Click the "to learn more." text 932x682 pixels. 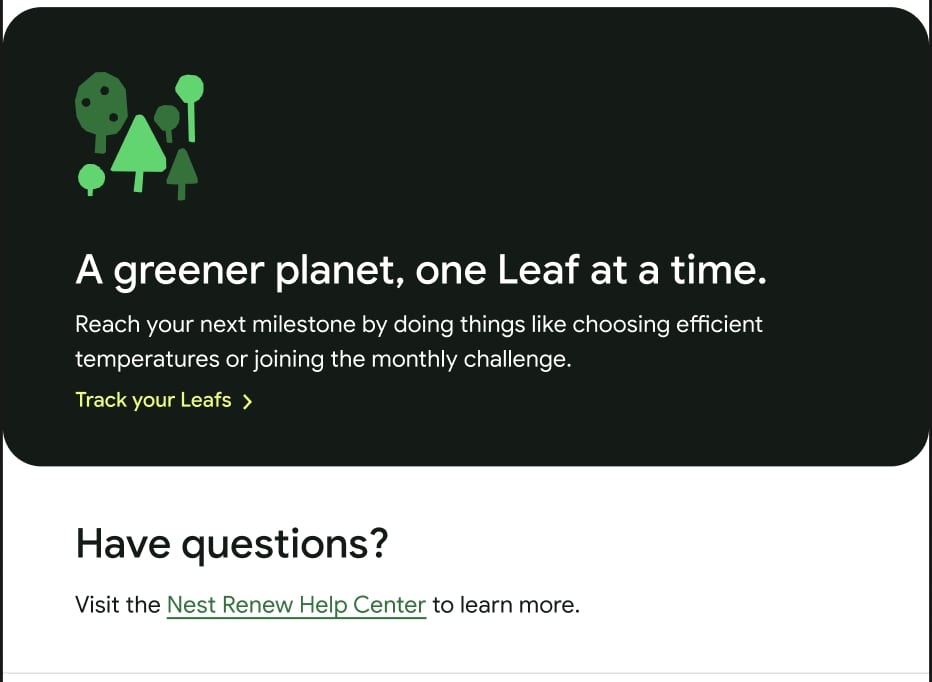pyautogui.click(x=506, y=605)
